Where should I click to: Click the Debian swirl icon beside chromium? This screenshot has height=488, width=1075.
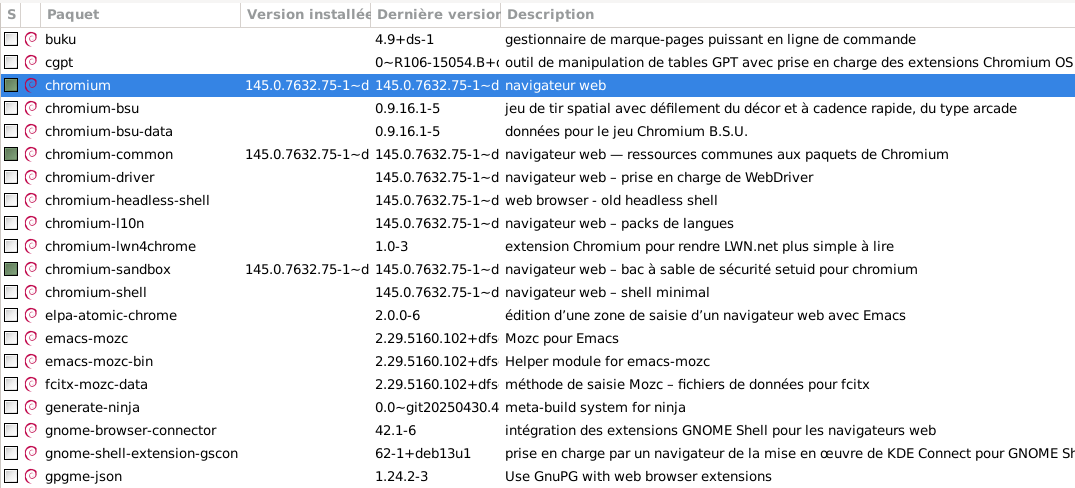(31, 86)
